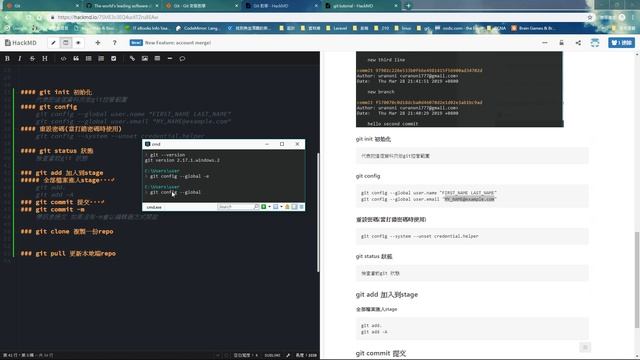The image size is (640, 360).
Task: Switch HackMD to split both-view mode
Action: pyautogui.click(x=66, y=43)
